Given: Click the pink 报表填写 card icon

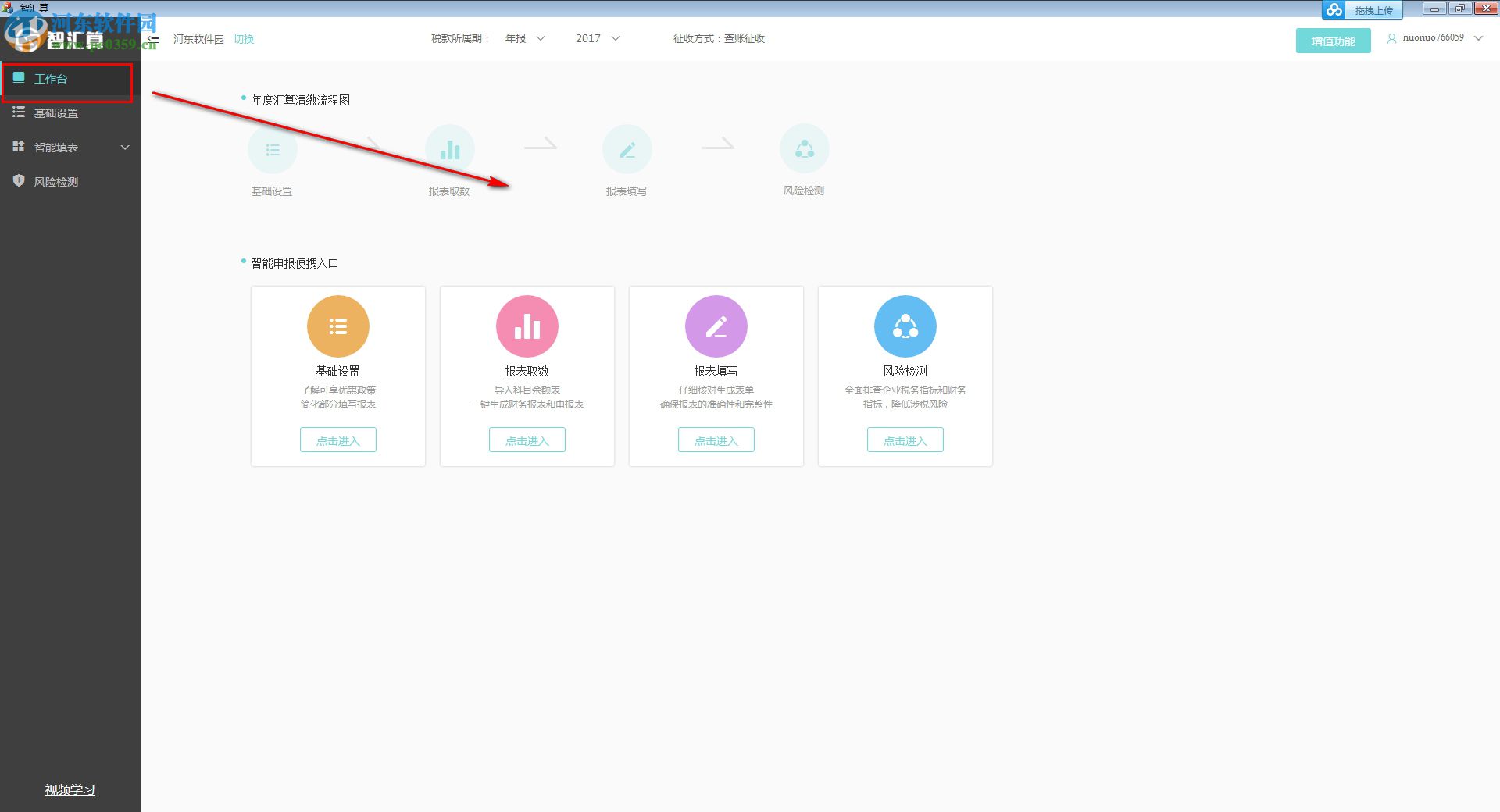Looking at the screenshot, I should pos(716,326).
